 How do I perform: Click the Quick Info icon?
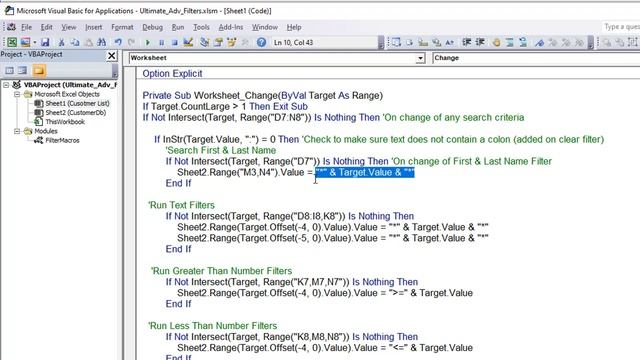(423, 42)
